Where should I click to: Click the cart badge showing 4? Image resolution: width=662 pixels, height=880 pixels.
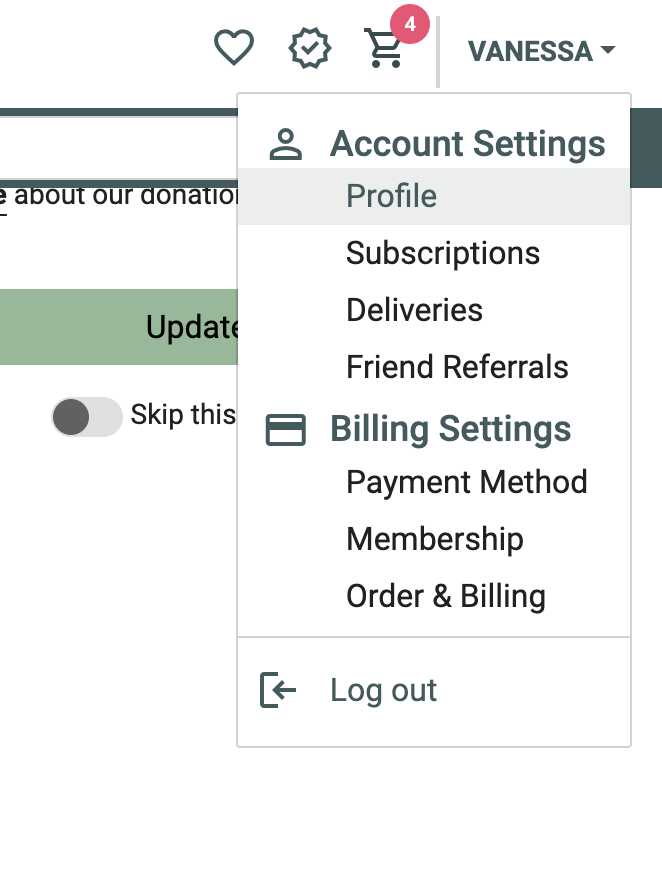[410, 24]
